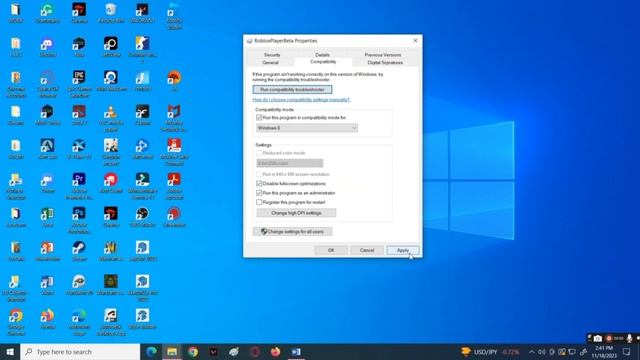Click Change settings for all users

point(292,231)
